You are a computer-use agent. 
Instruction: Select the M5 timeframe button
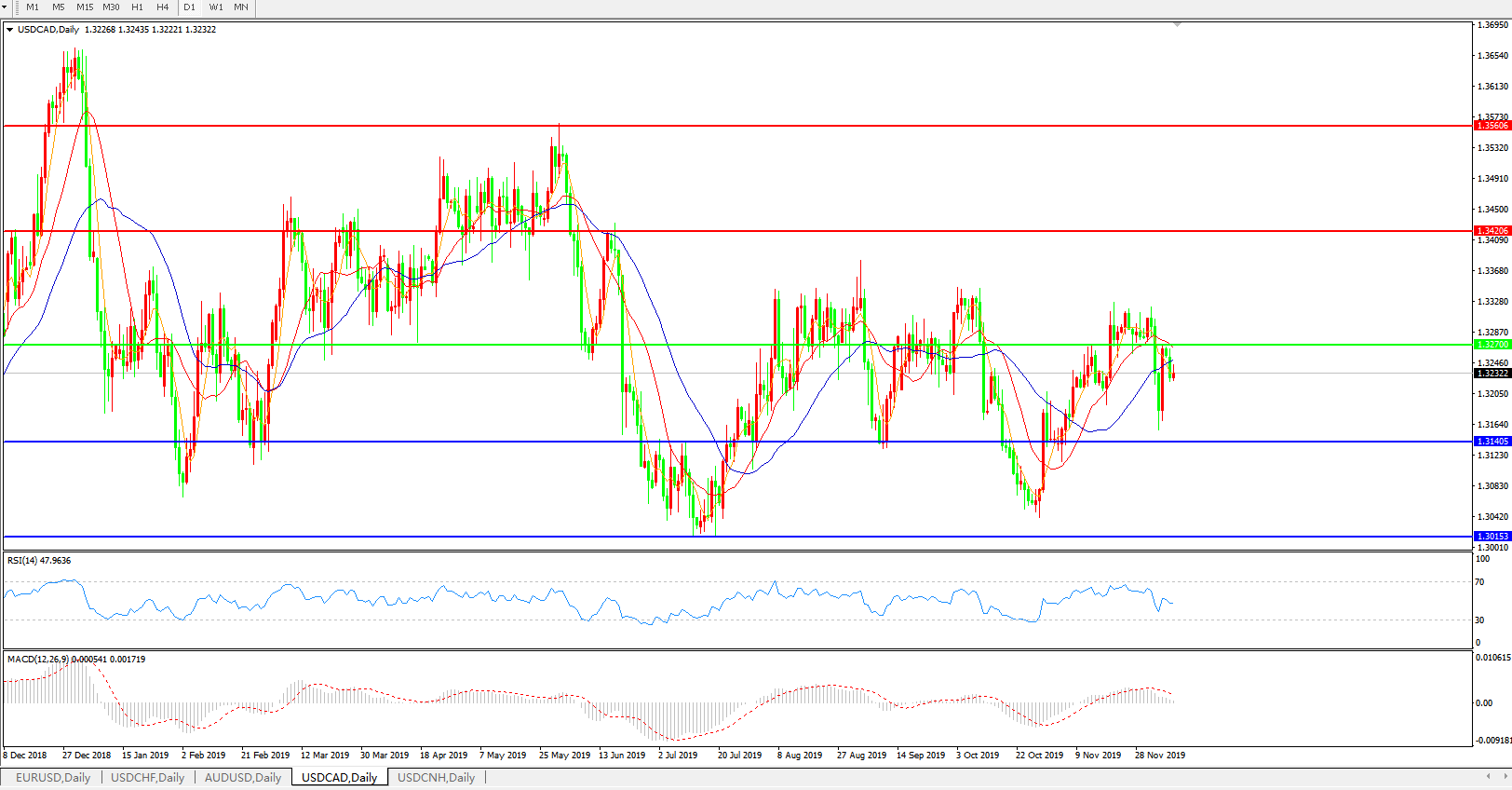59,7
